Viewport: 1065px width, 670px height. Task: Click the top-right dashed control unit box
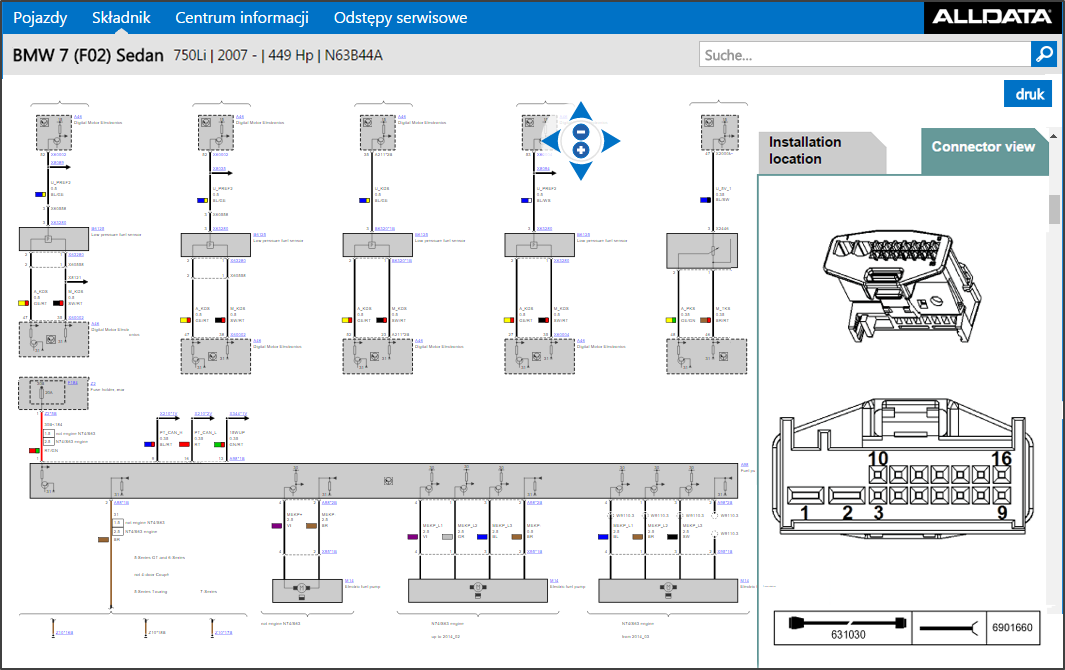pyautogui.click(x=720, y=133)
